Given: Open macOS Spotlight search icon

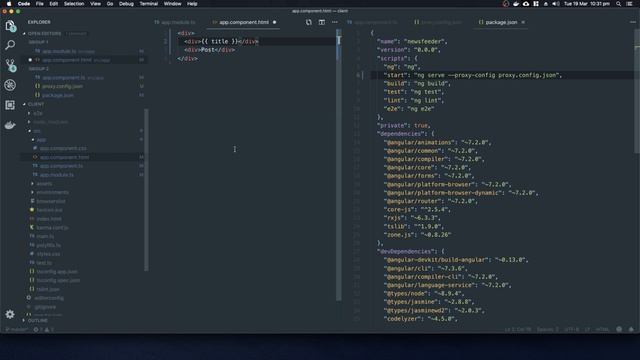Looking at the screenshot, I should (x=618, y=4).
